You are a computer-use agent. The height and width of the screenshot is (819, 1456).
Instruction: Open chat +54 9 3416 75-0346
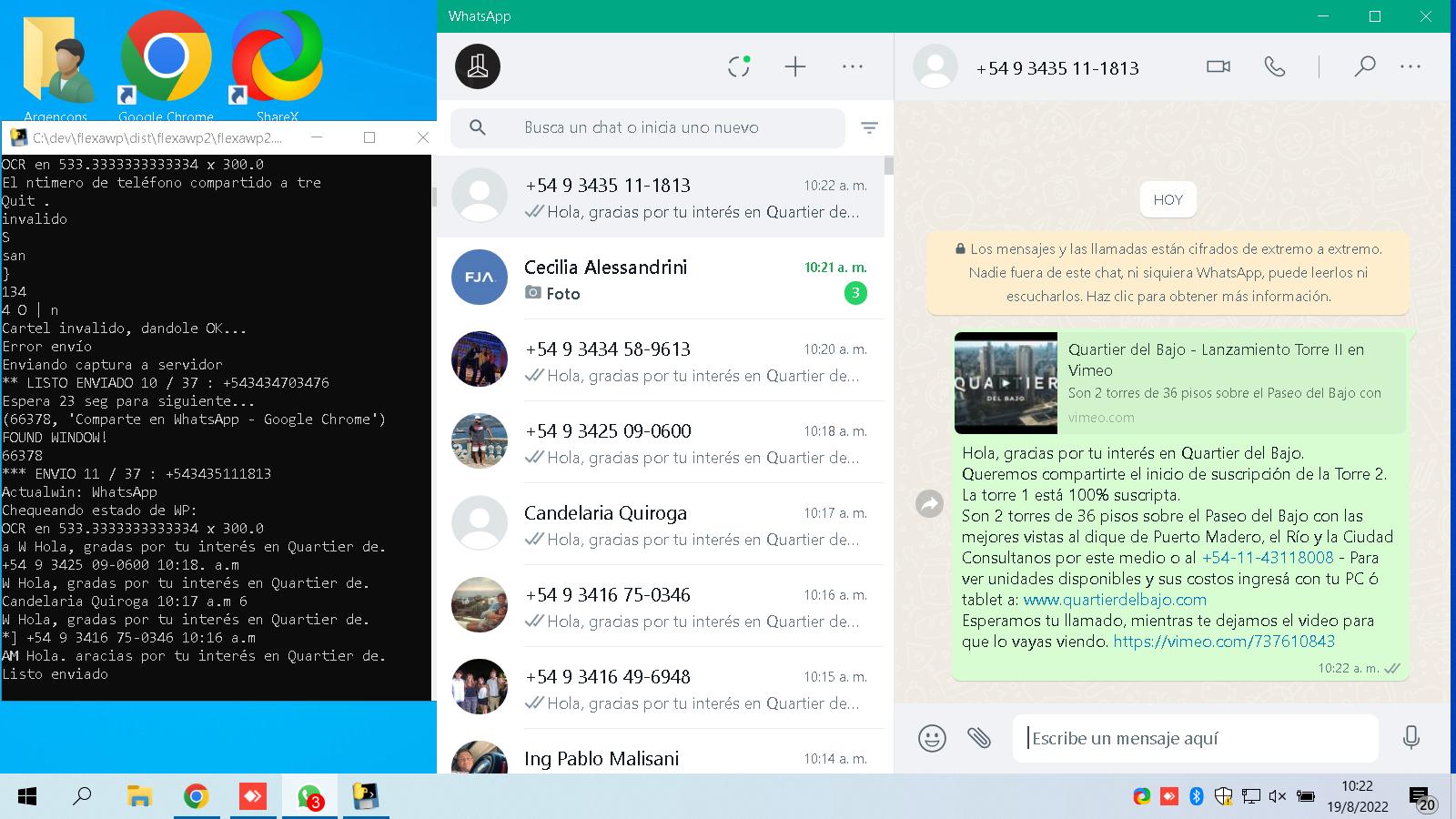click(x=661, y=606)
